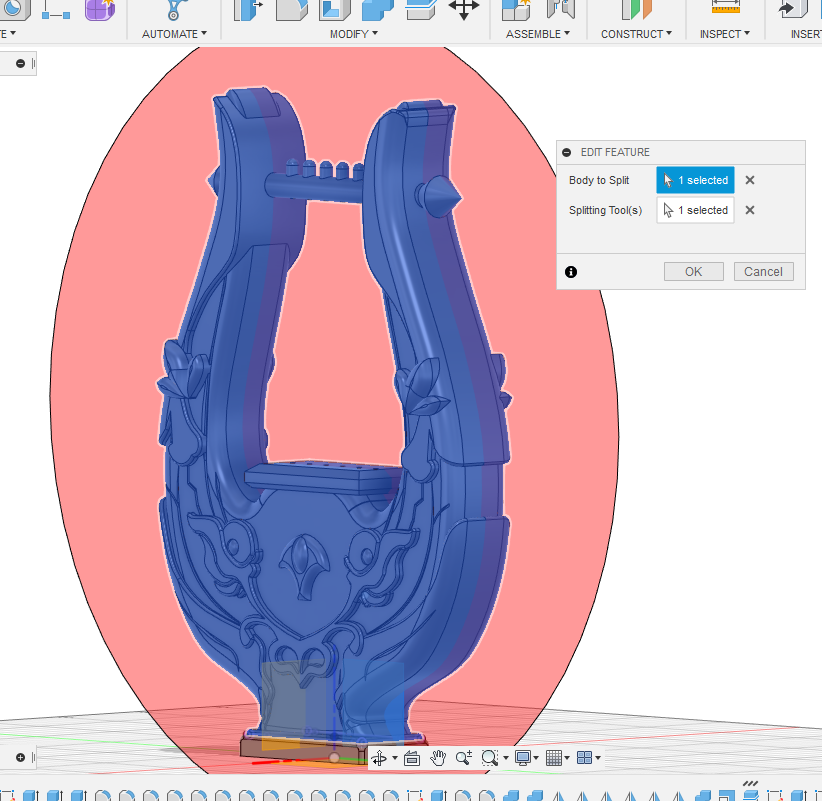Activate the Splitting Tool(s) selection button
Viewport: 822px width, 801px height.
tap(695, 210)
